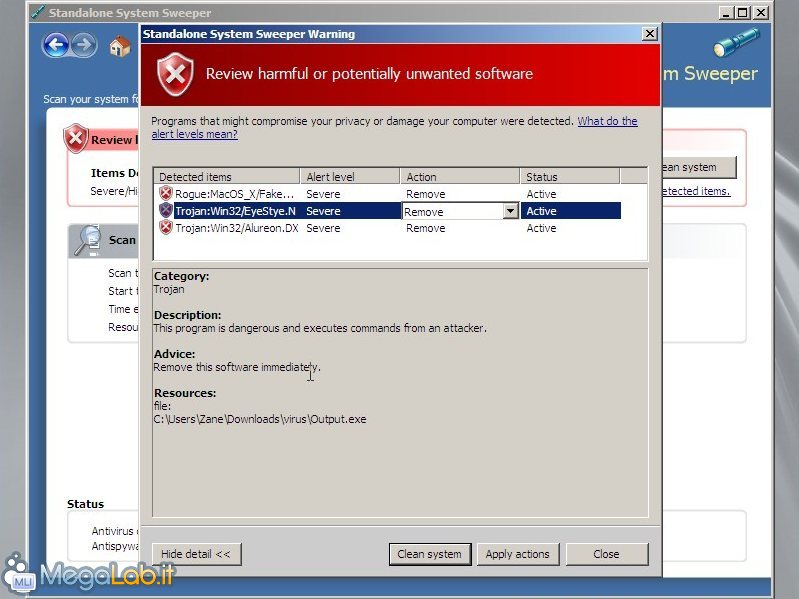Image resolution: width=799 pixels, height=599 pixels.
Task: Click the shield icon beside Trojan:Win32/EyeStye.N
Action: [166, 210]
